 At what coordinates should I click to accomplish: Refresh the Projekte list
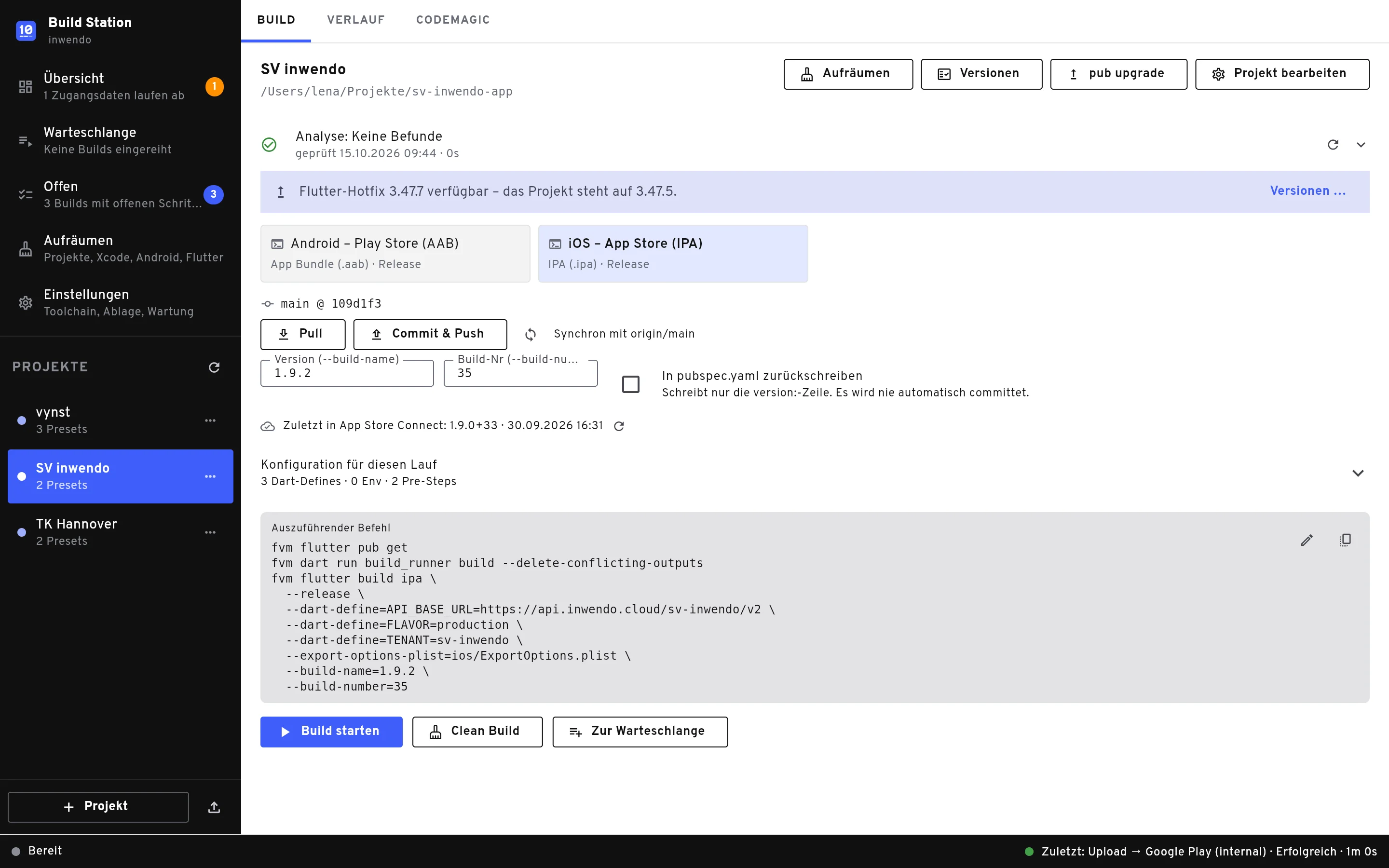pos(214,367)
